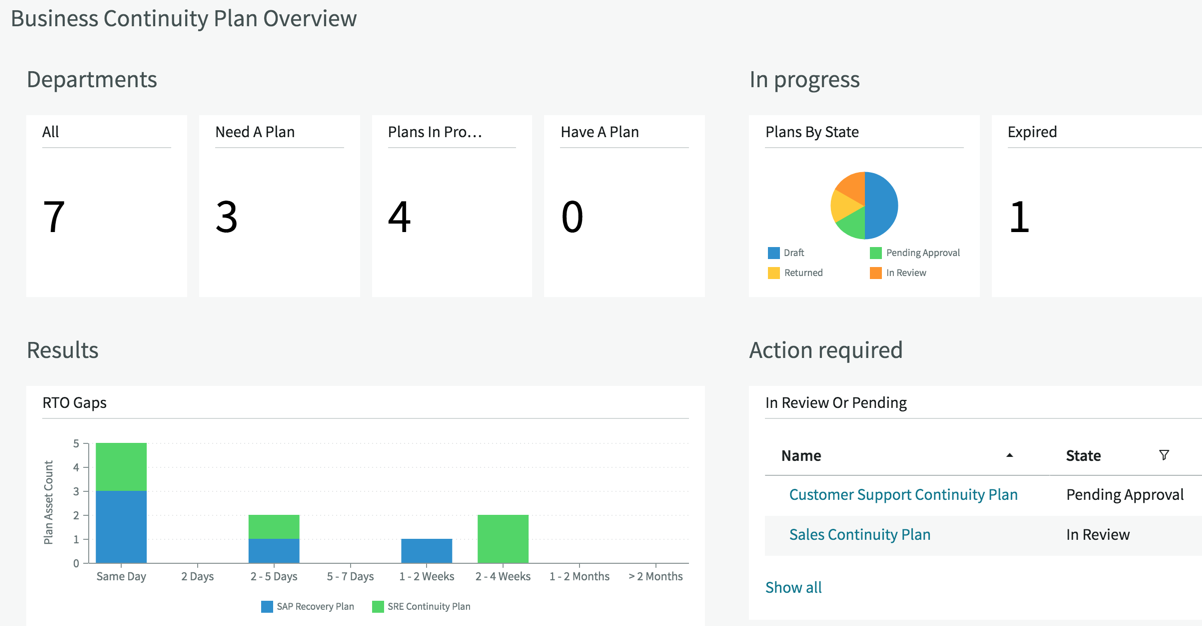
Task: Click the Same Day axis label
Action: pyautogui.click(x=121, y=577)
